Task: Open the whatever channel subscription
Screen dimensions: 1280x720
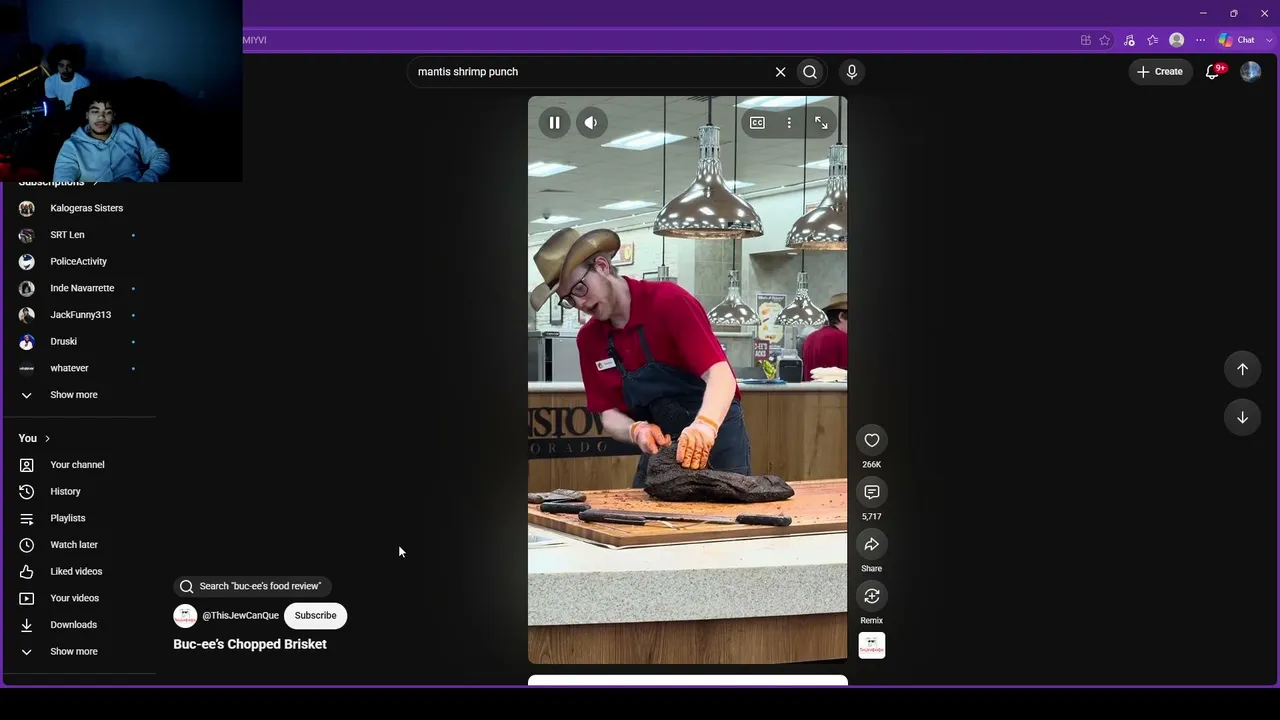Action: (x=78, y=368)
